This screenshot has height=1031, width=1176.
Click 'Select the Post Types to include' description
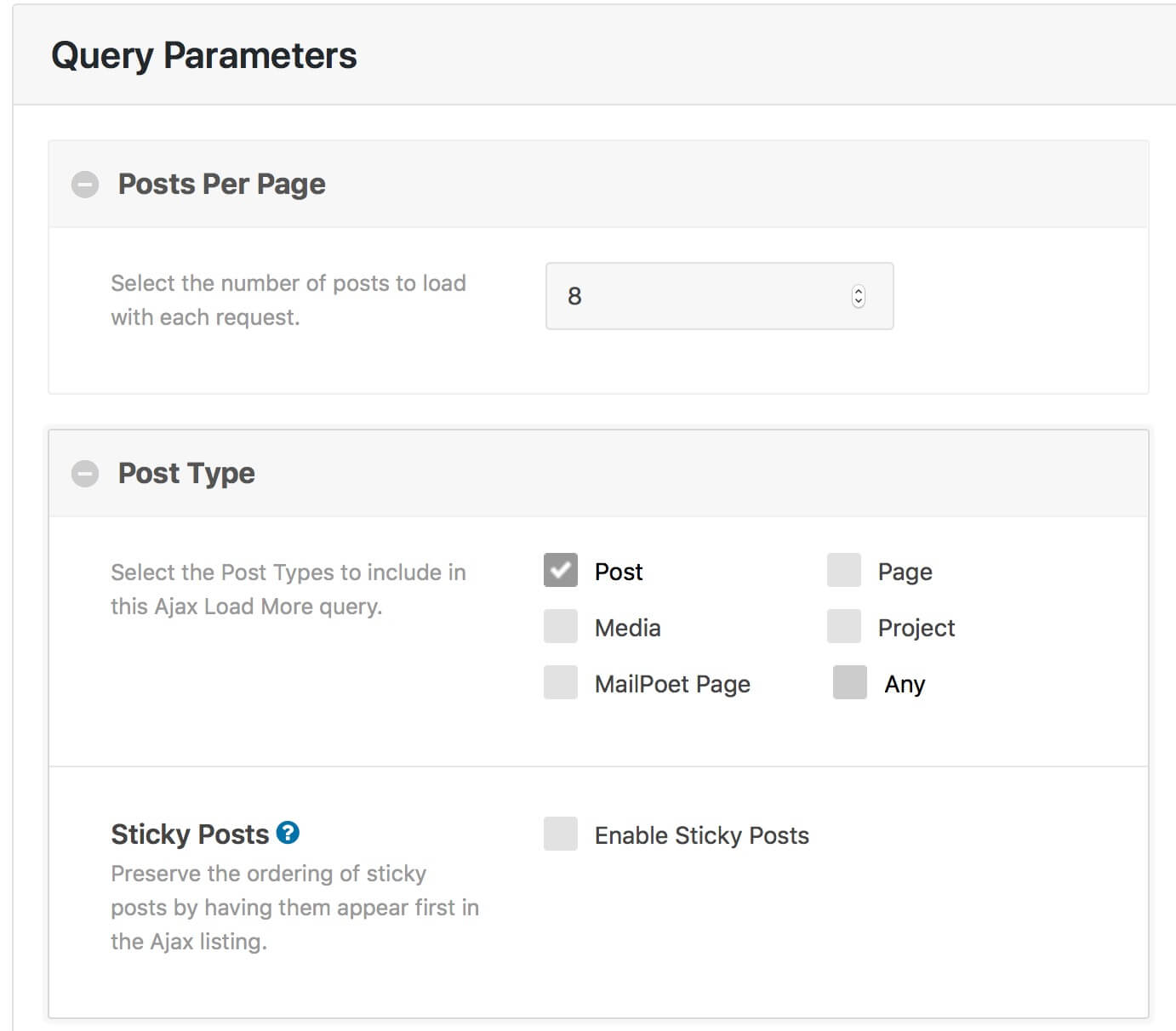click(x=288, y=590)
